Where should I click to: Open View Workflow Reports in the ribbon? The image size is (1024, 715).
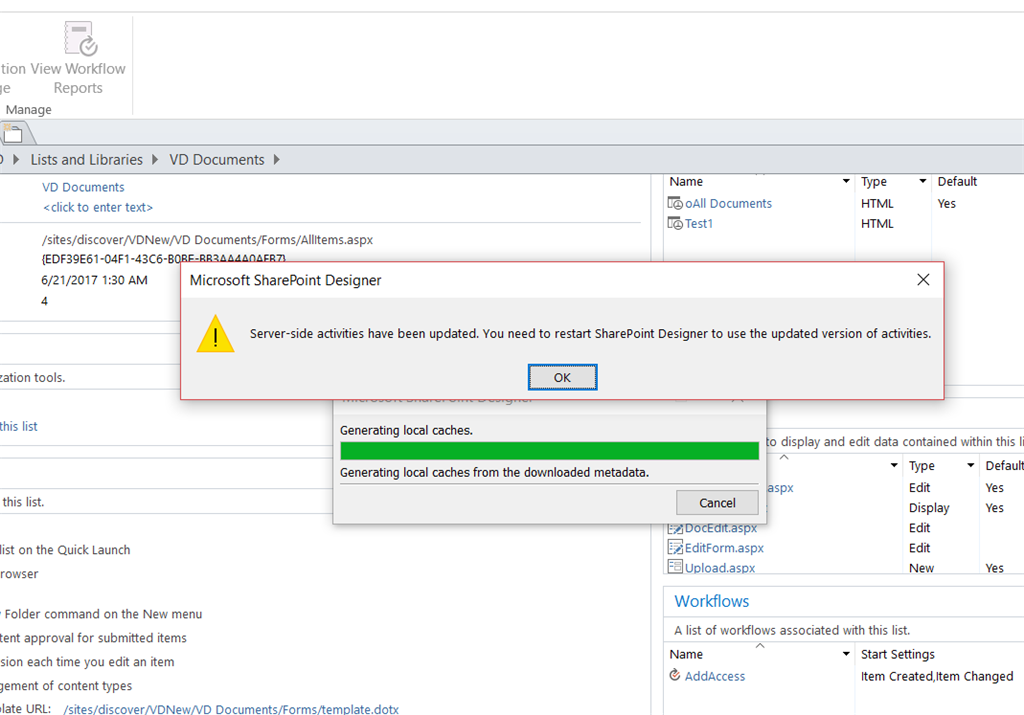point(78,57)
